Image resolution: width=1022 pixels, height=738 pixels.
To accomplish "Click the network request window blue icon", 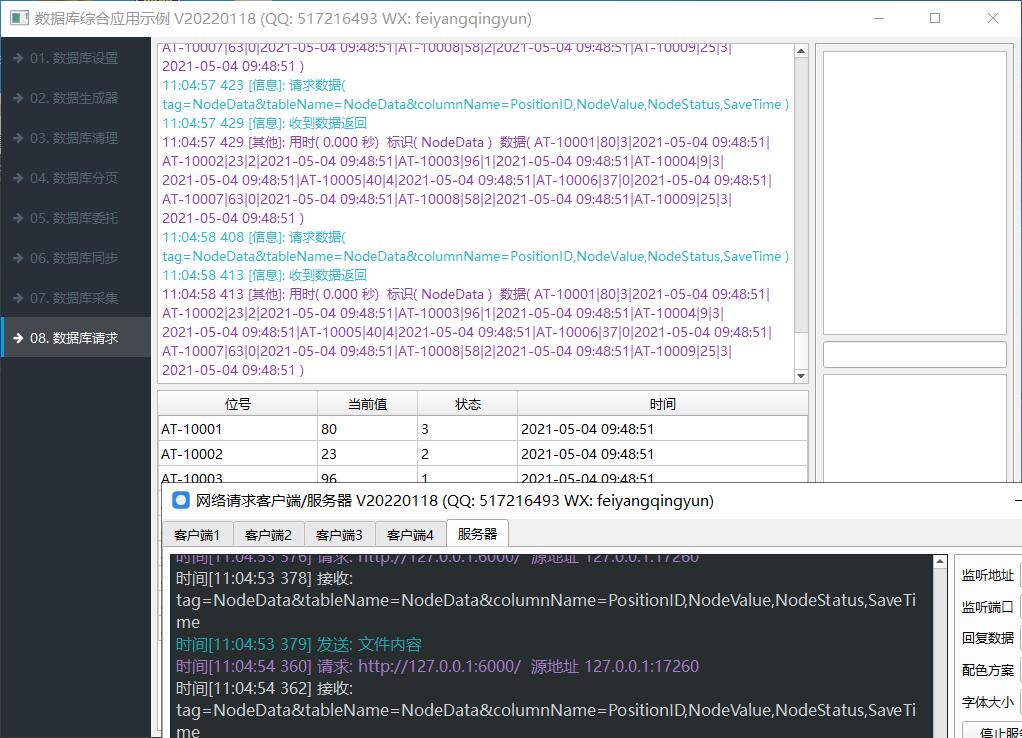I will click(181, 500).
